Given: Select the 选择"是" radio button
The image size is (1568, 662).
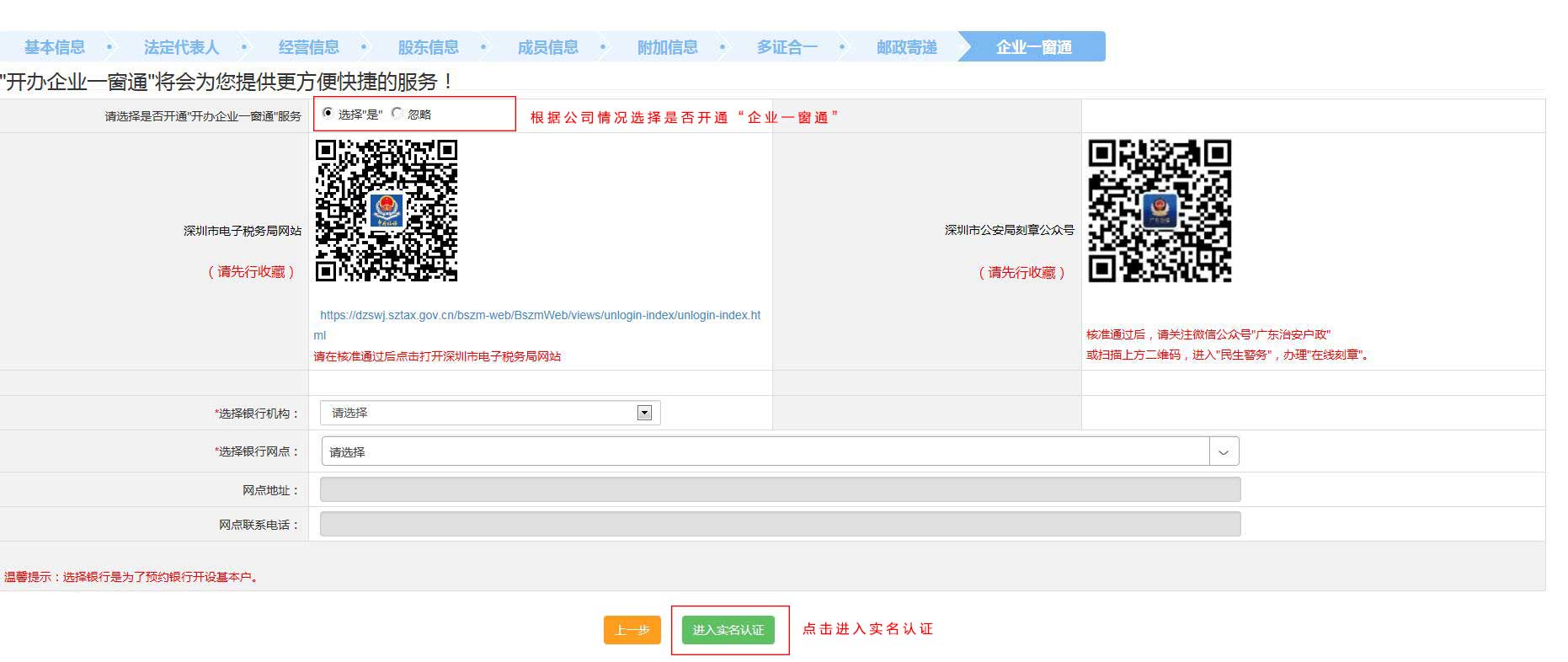Looking at the screenshot, I should pyautogui.click(x=328, y=113).
